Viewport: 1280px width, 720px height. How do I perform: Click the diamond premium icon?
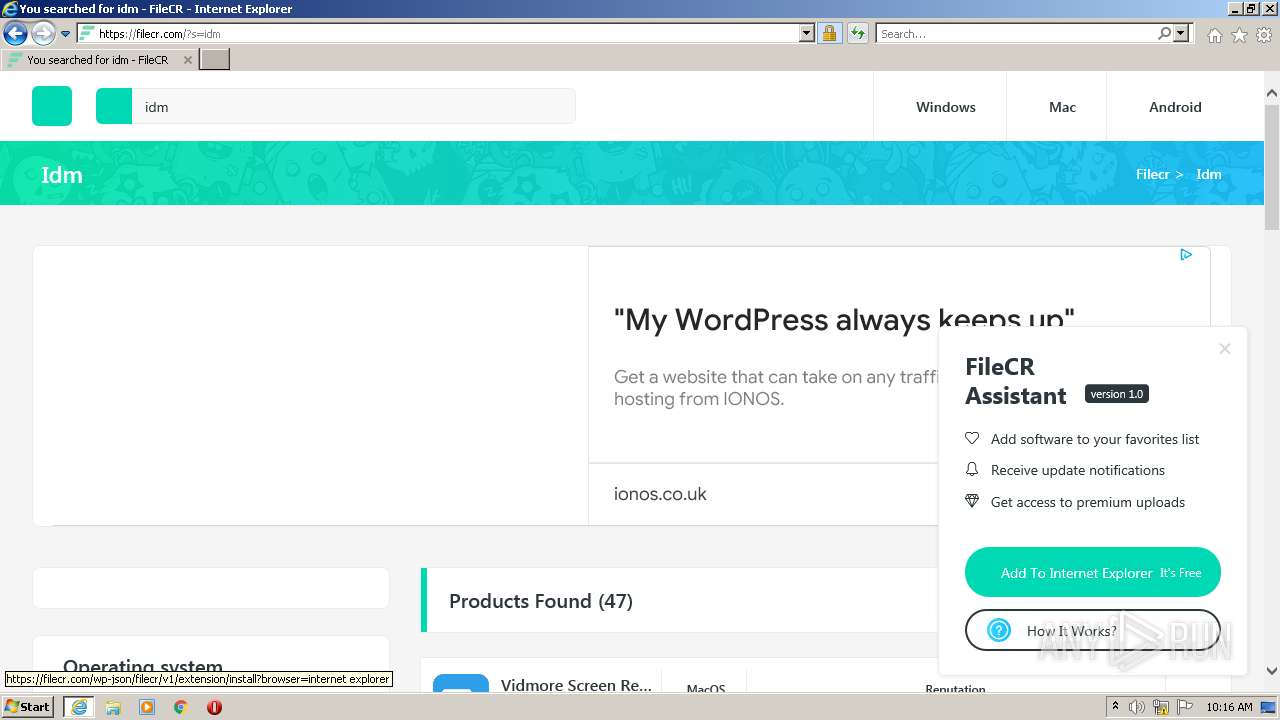pos(972,502)
